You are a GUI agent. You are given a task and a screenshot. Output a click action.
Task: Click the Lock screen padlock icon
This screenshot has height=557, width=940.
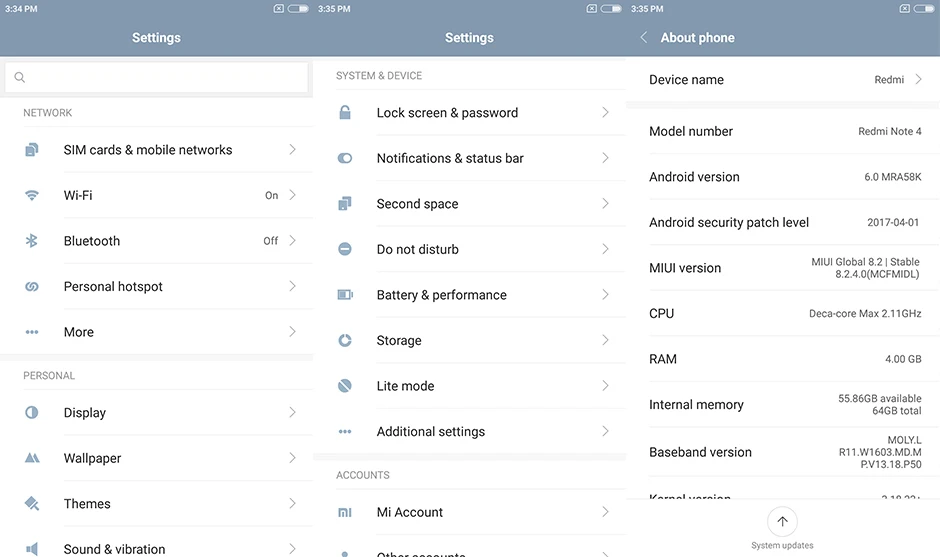345,112
